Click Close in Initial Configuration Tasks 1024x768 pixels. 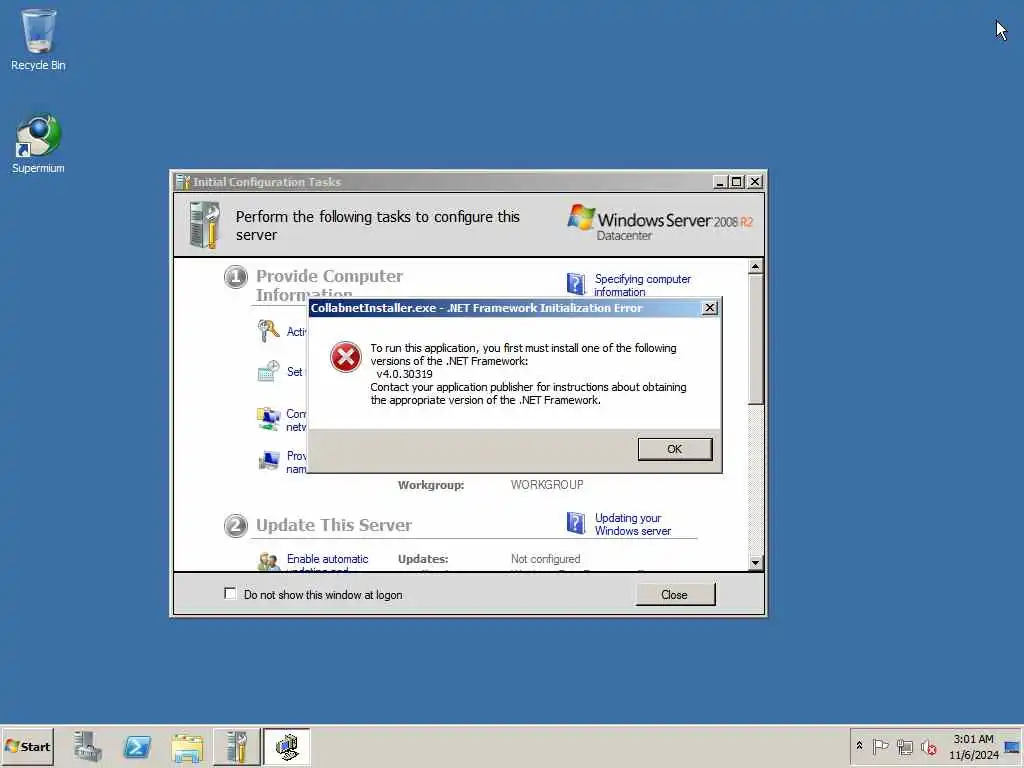click(675, 594)
